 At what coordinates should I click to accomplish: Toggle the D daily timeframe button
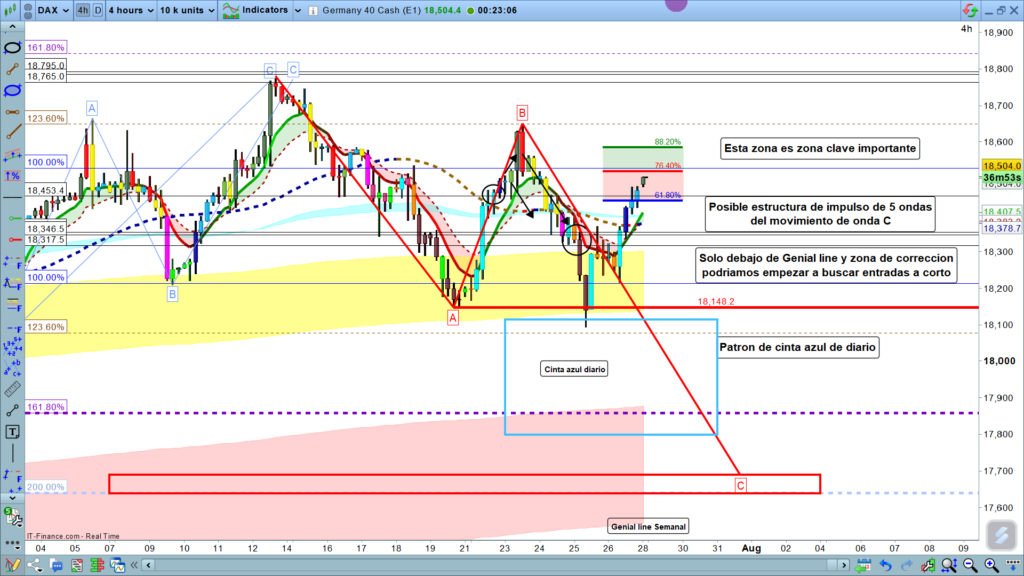(x=97, y=11)
